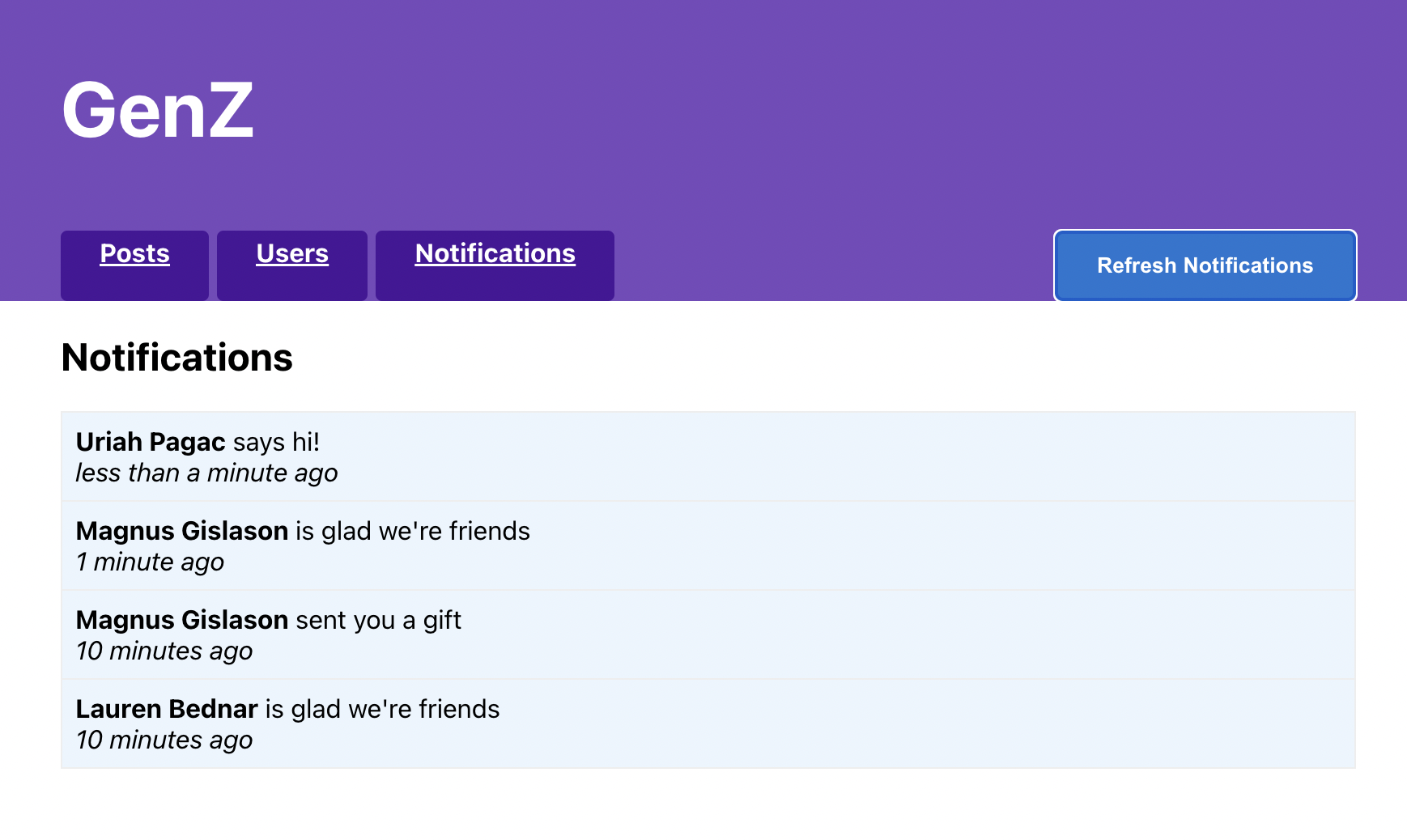Click the GenZ site title
This screenshot has width=1407, height=840.
pyautogui.click(x=157, y=110)
